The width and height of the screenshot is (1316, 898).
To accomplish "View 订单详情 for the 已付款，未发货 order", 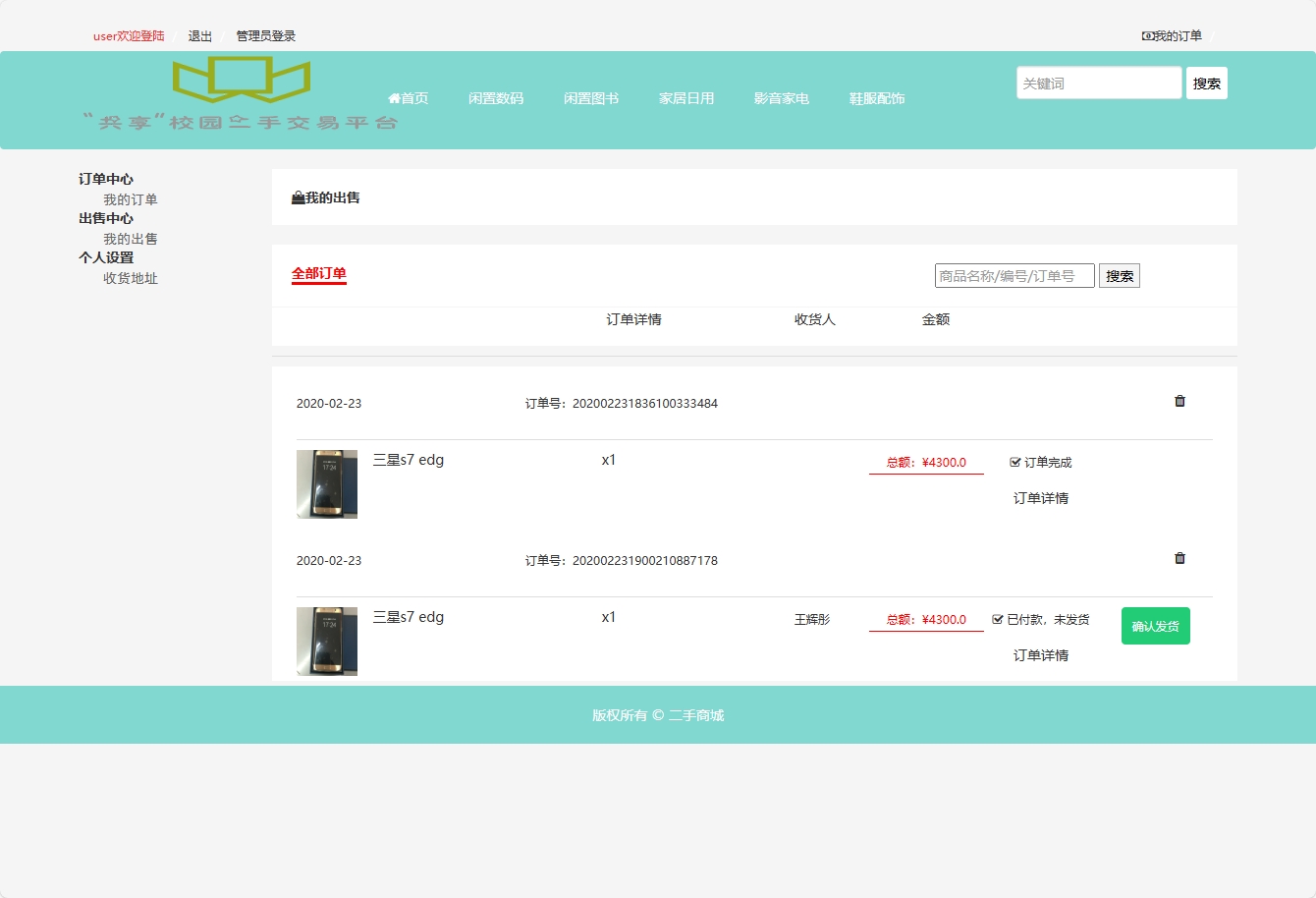I will 1041,655.
